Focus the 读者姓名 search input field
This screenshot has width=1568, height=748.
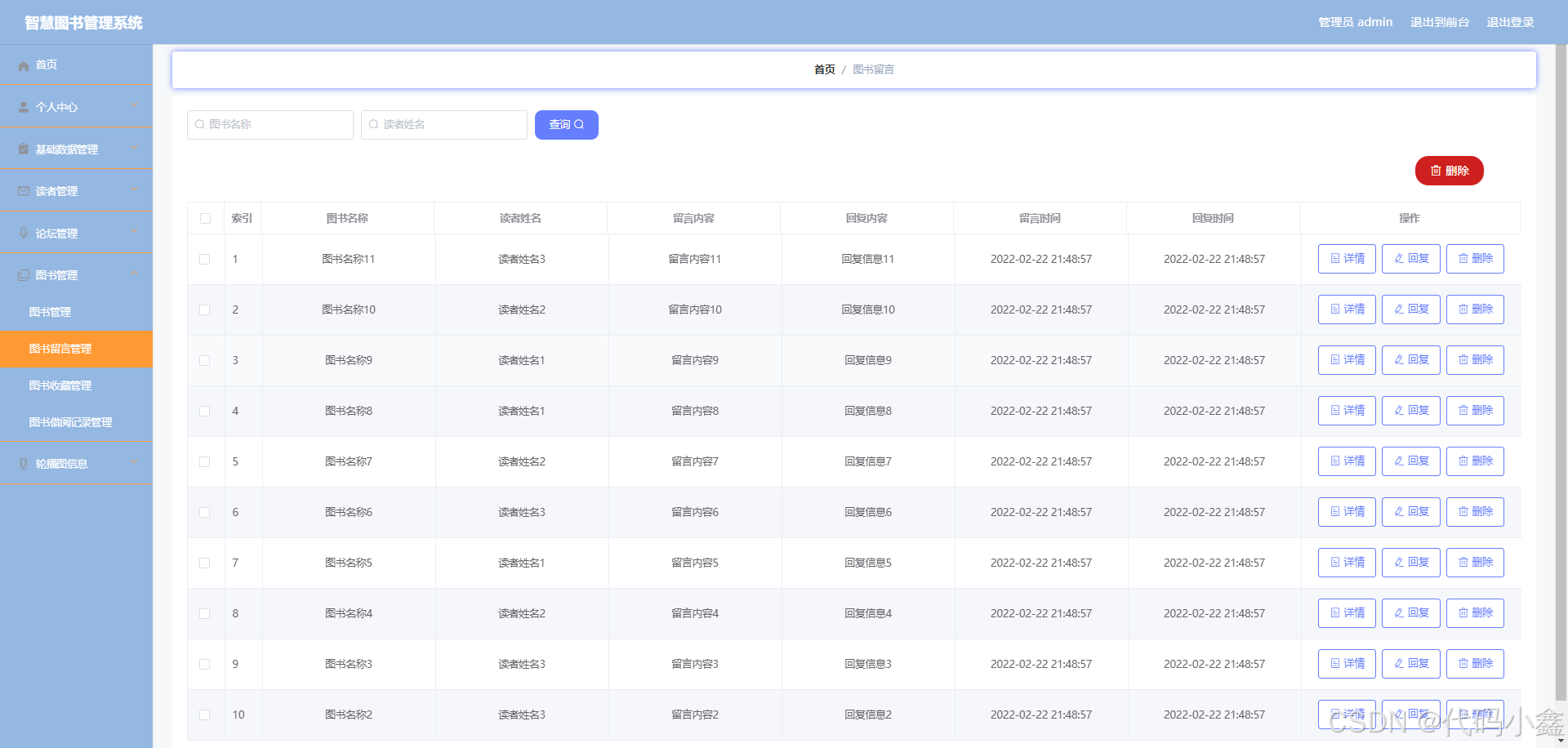click(444, 125)
